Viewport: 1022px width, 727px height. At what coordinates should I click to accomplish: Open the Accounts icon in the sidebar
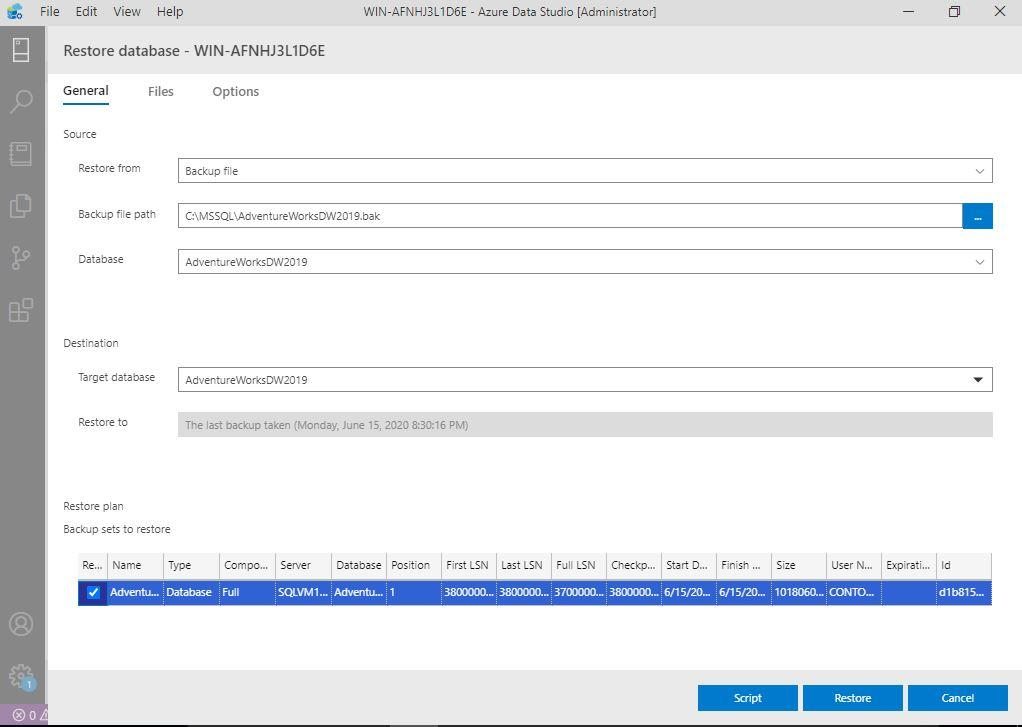(21, 624)
